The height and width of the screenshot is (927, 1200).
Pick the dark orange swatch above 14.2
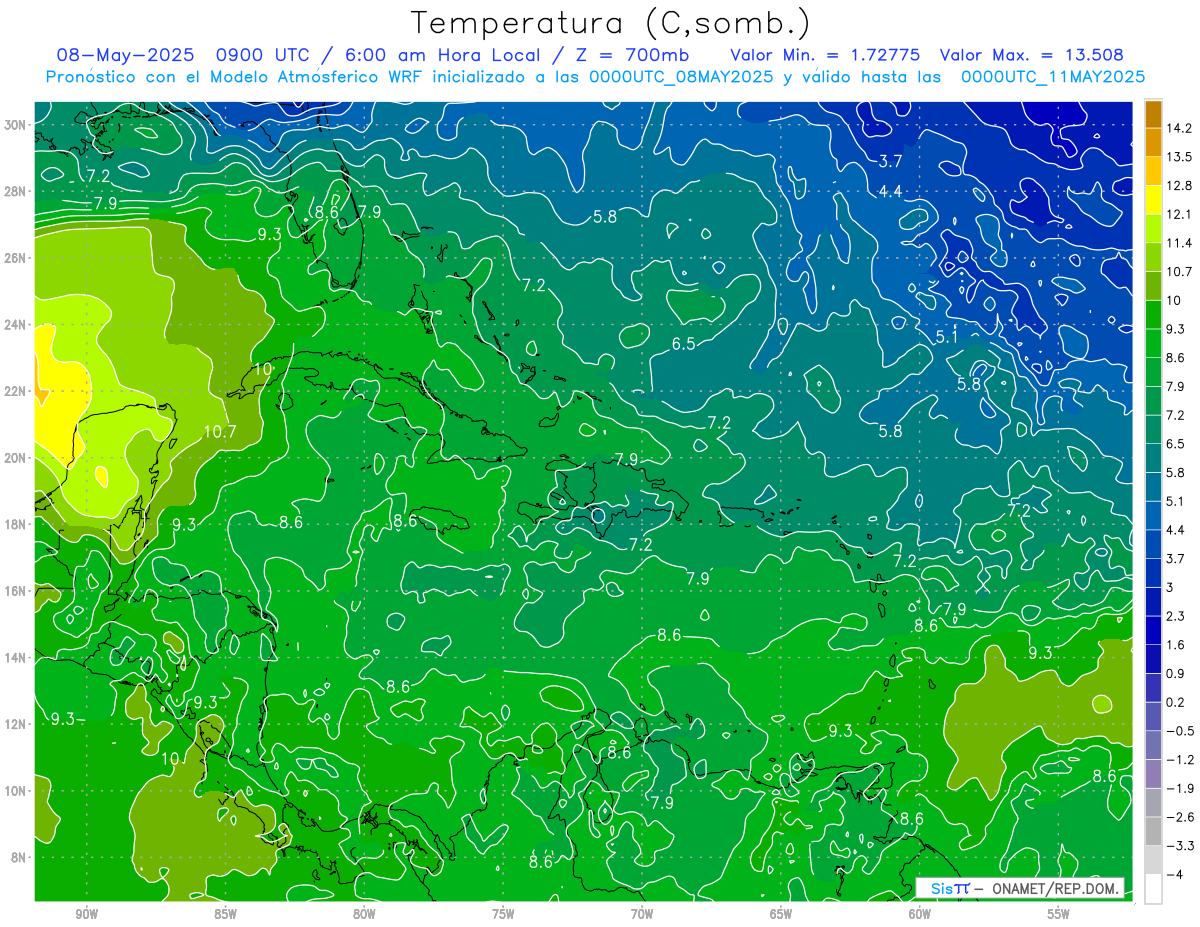click(x=1153, y=114)
